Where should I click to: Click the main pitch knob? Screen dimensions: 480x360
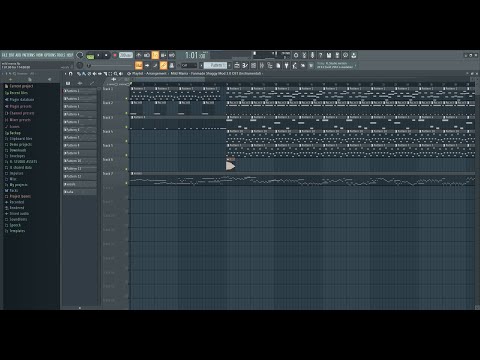pos(80,65)
